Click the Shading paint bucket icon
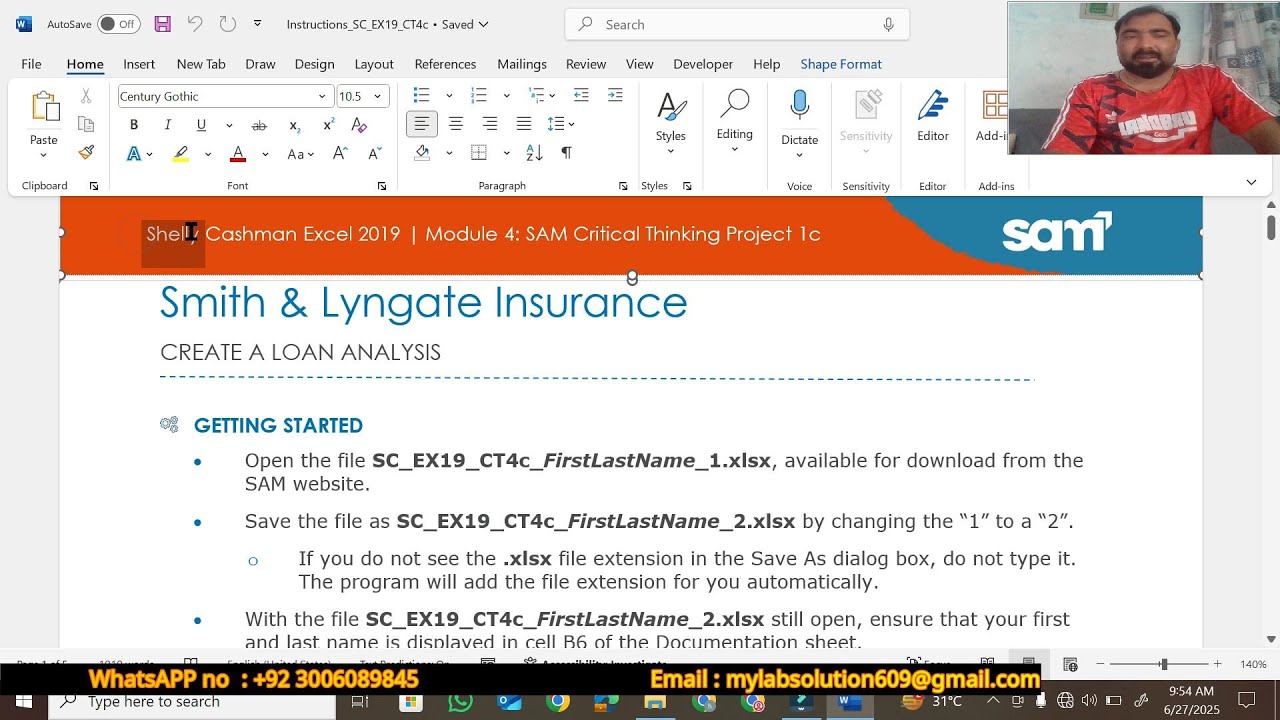 [422, 153]
